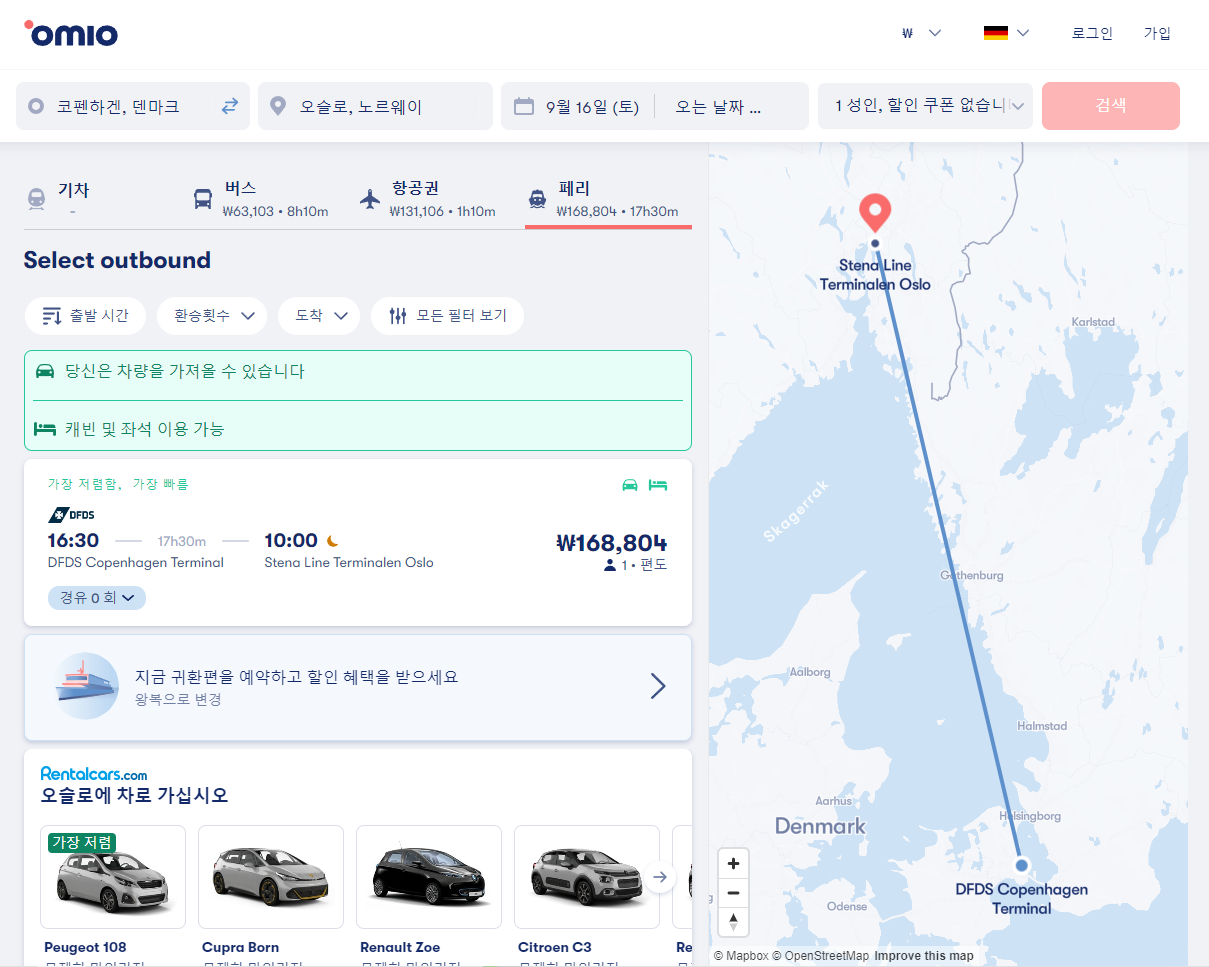
Task: Click the 검색 search button
Action: [x=1111, y=106]
